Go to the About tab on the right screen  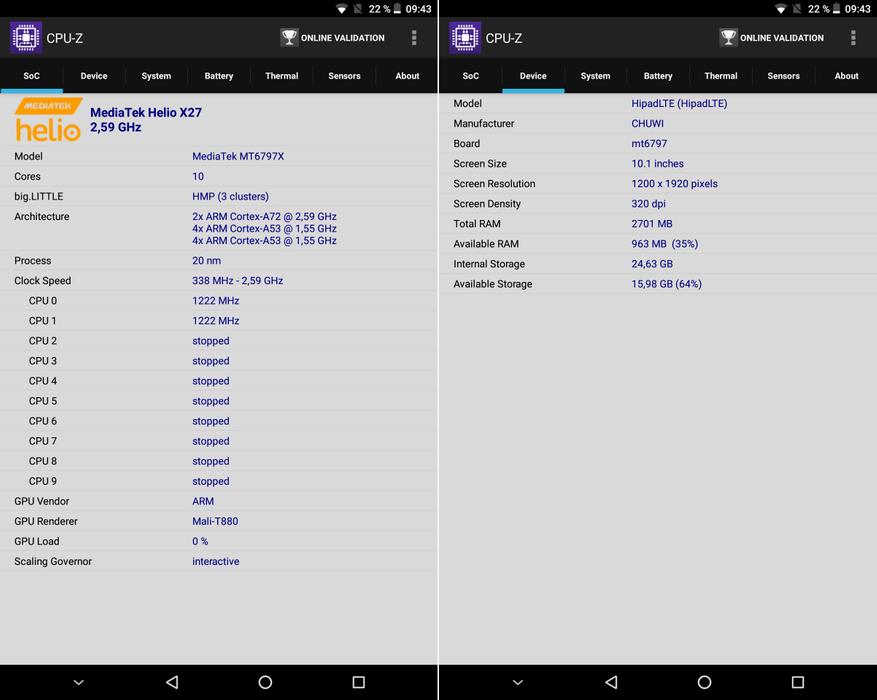click(x=846, y=76)
